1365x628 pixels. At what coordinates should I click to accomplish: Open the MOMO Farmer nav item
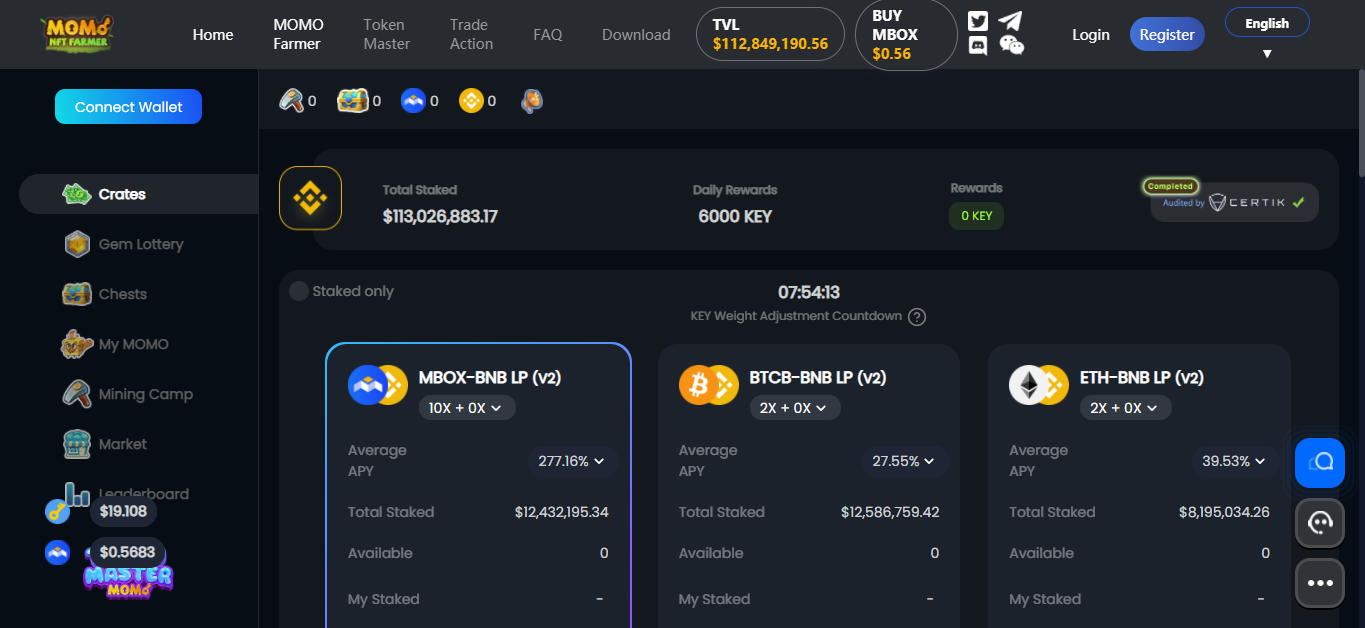[298, 34]
